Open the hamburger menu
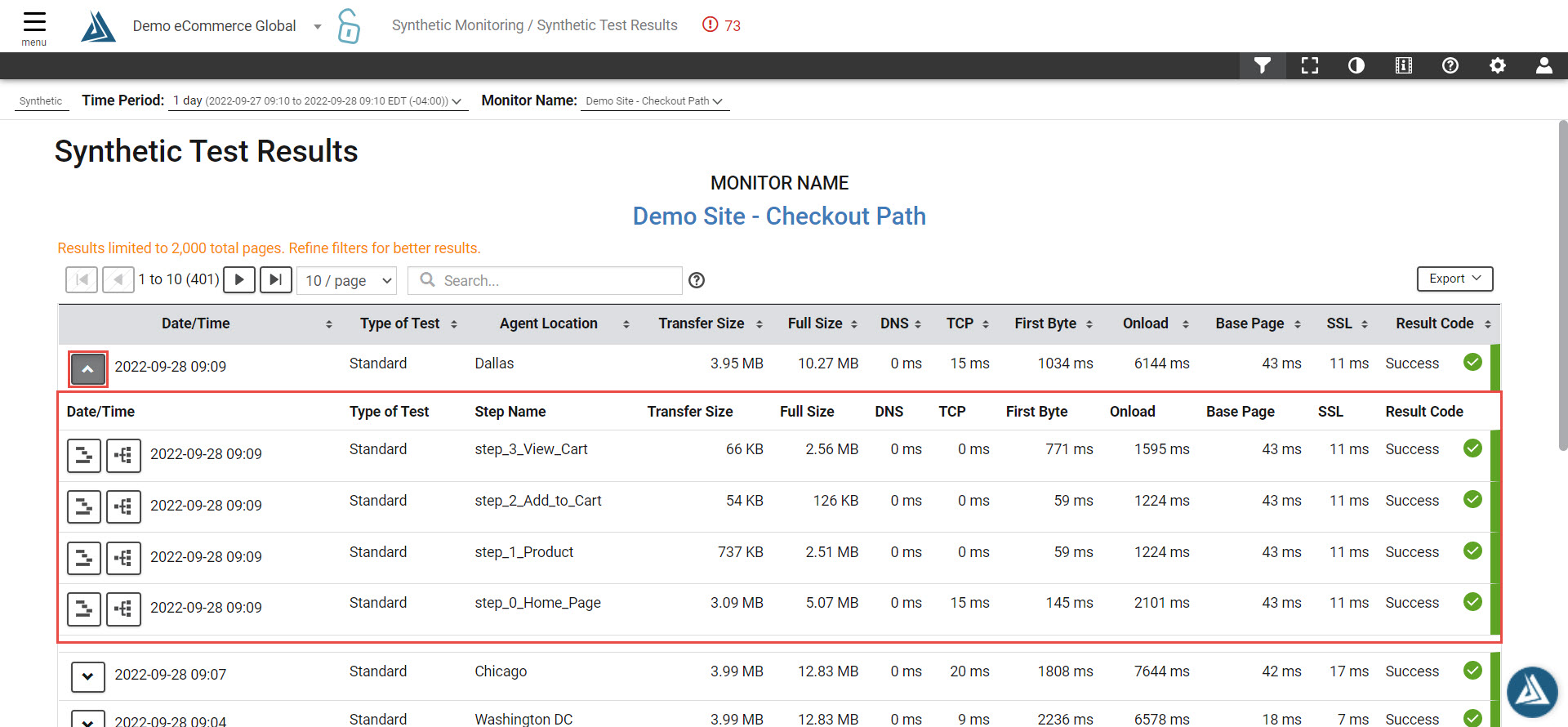This screenshot has width=1568, height=727. pyautogui.click(x=34, y=27)
